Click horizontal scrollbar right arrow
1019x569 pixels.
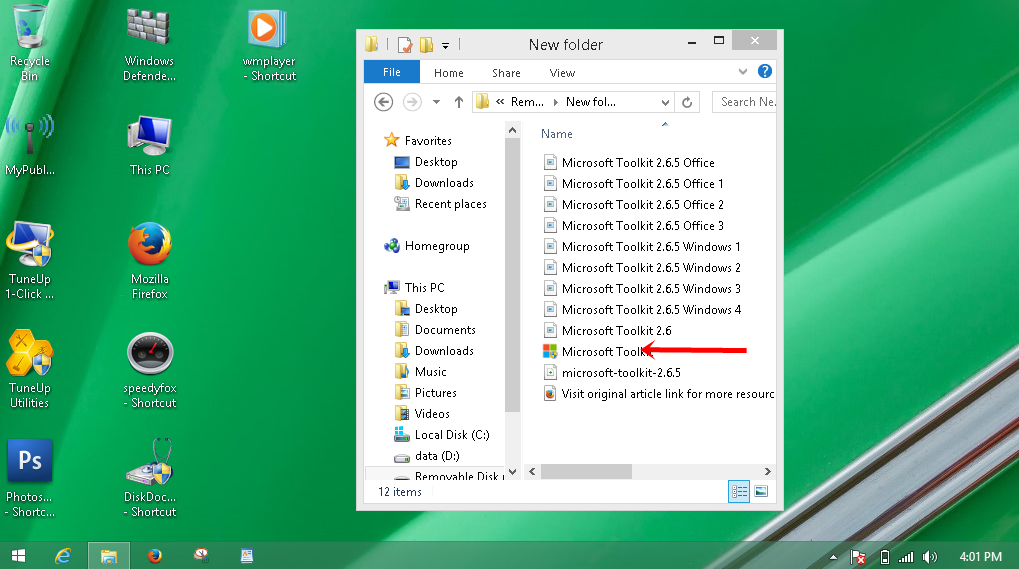tap(767, 472)
